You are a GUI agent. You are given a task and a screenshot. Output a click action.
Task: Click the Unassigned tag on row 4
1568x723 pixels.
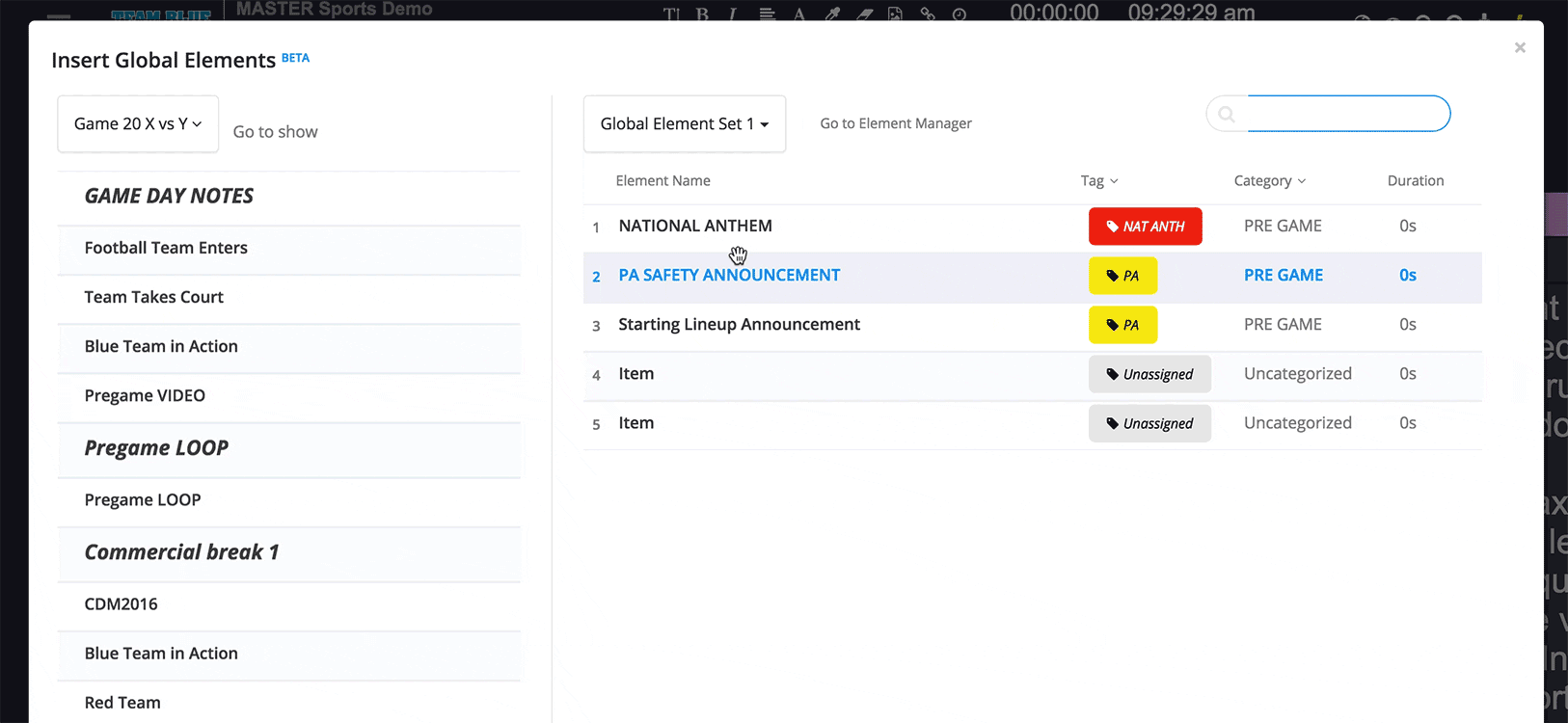pyautogui.click(x=1149, y=374)
